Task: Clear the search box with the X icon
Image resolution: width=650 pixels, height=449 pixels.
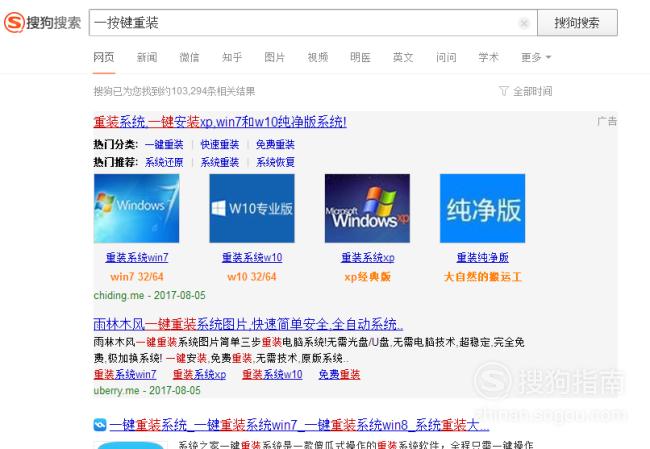Action: tap(524, 23)
